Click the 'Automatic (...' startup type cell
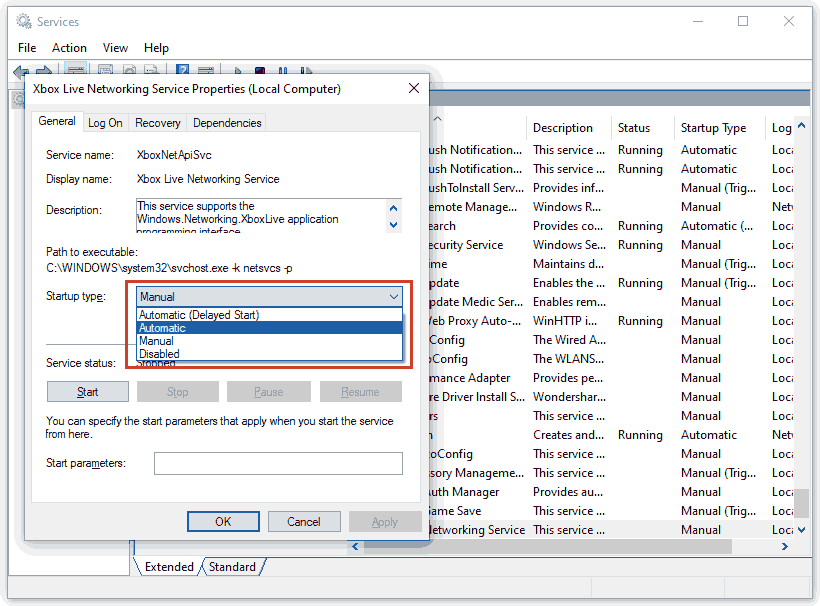The height and width of the screenshot is (606, 820). pyautogui.click(x=717, y=226)
